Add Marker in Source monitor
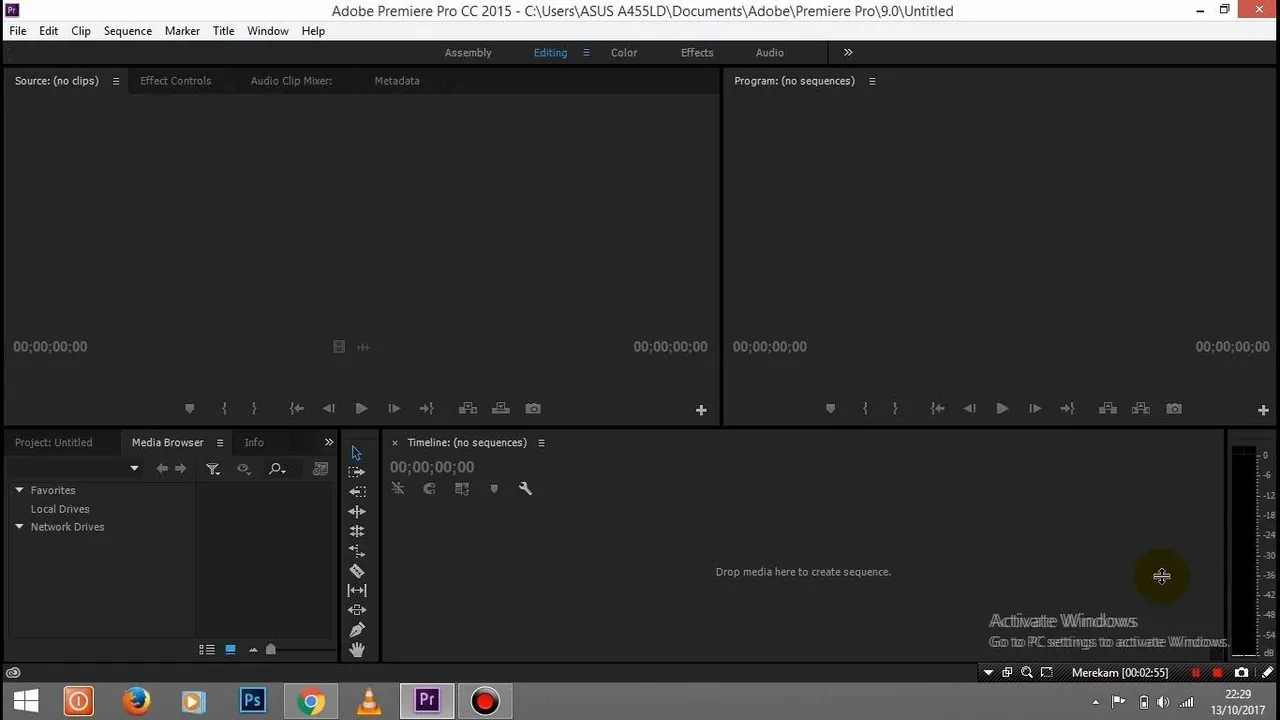The image size is (1280, 720). (x=189, y=408)
